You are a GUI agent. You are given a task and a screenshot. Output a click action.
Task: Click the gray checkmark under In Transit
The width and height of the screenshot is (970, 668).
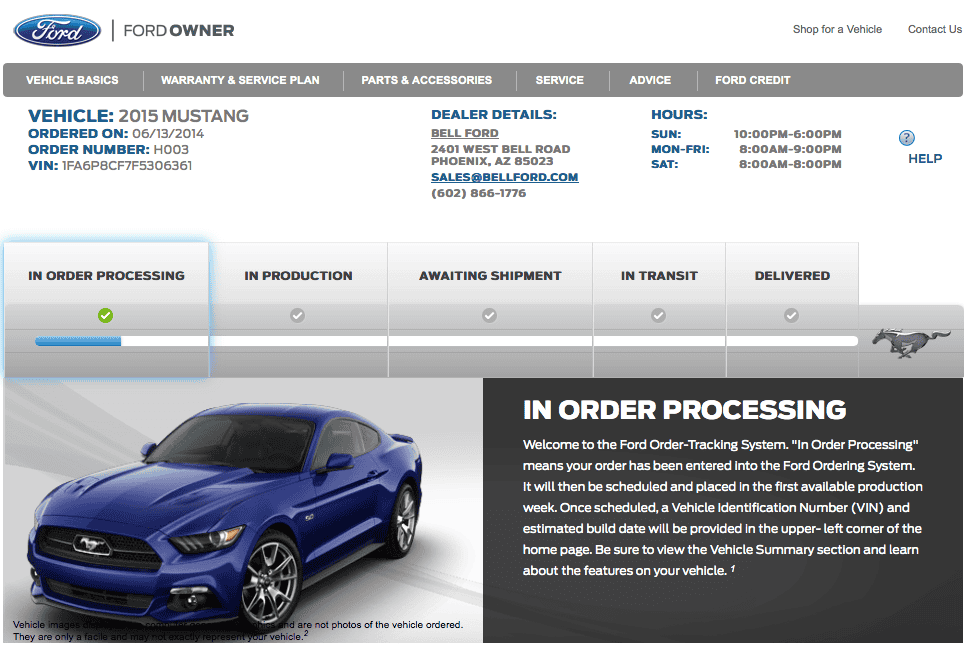point(658,315)
